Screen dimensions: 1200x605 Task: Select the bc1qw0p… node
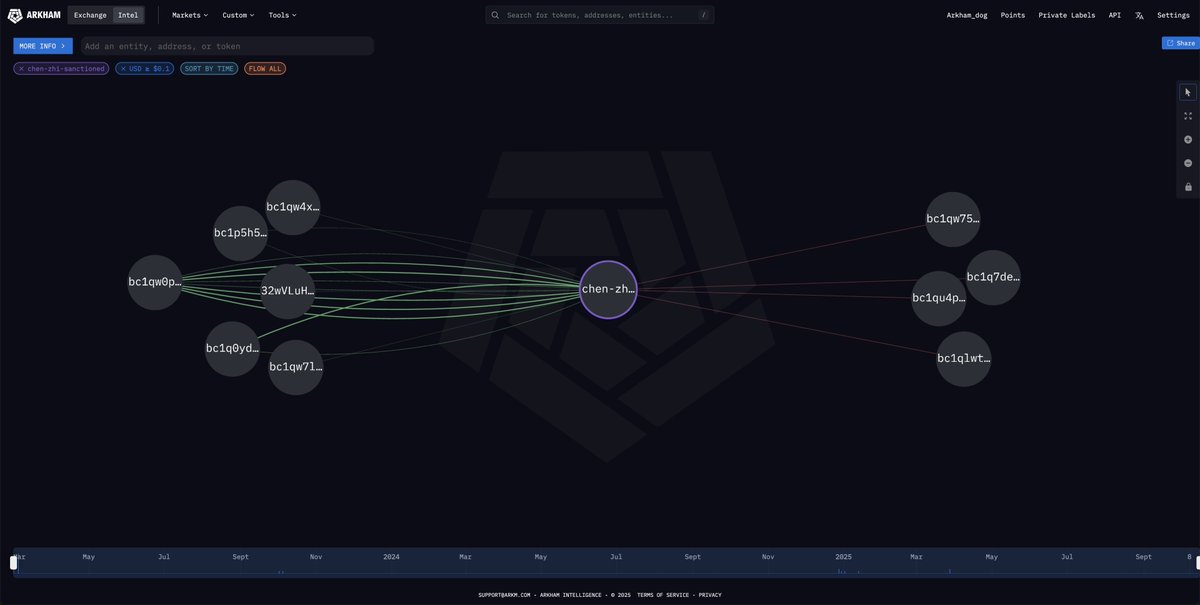point(155,282)
